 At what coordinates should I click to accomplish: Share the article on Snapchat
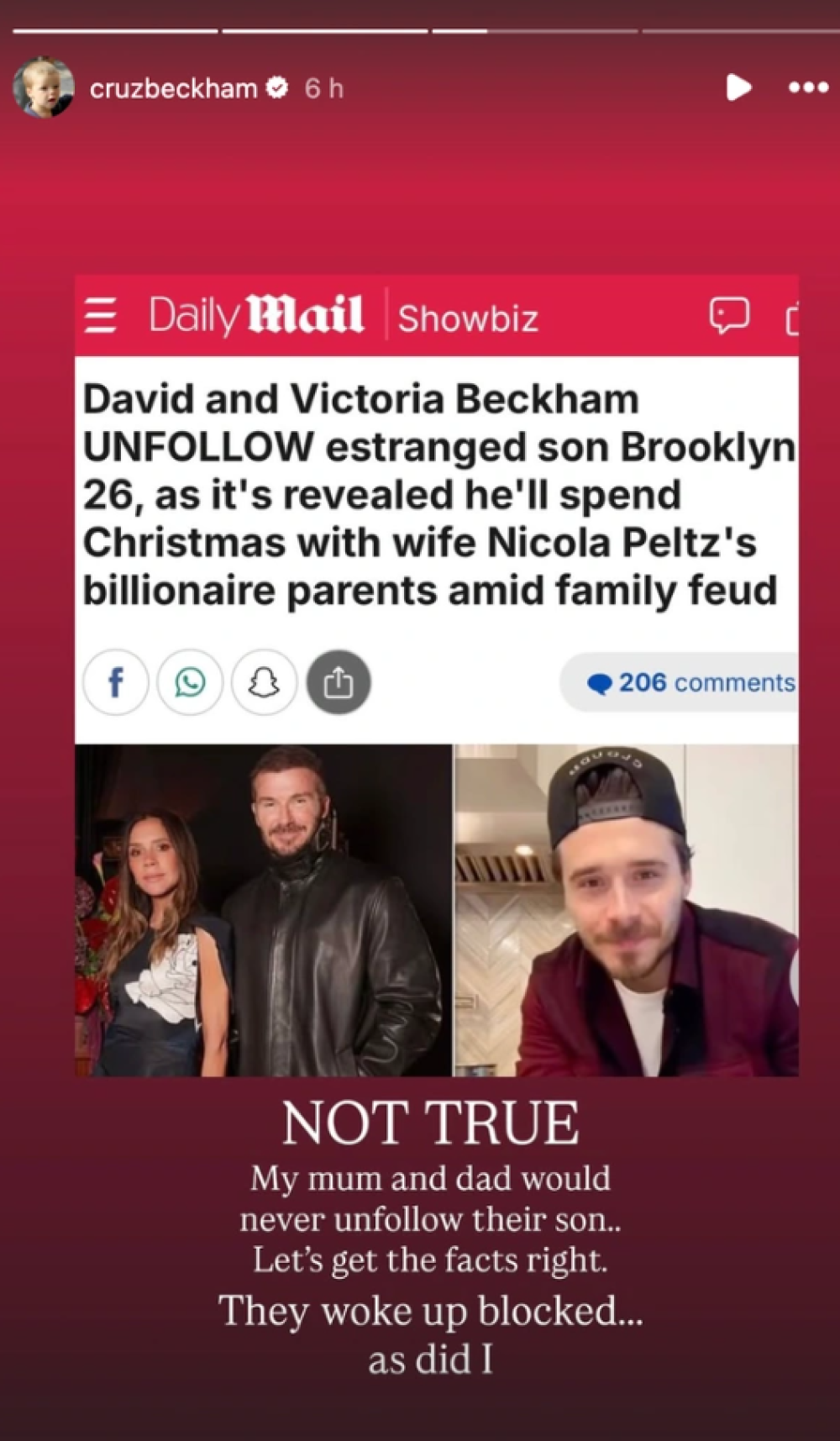[x=264, y=682]
